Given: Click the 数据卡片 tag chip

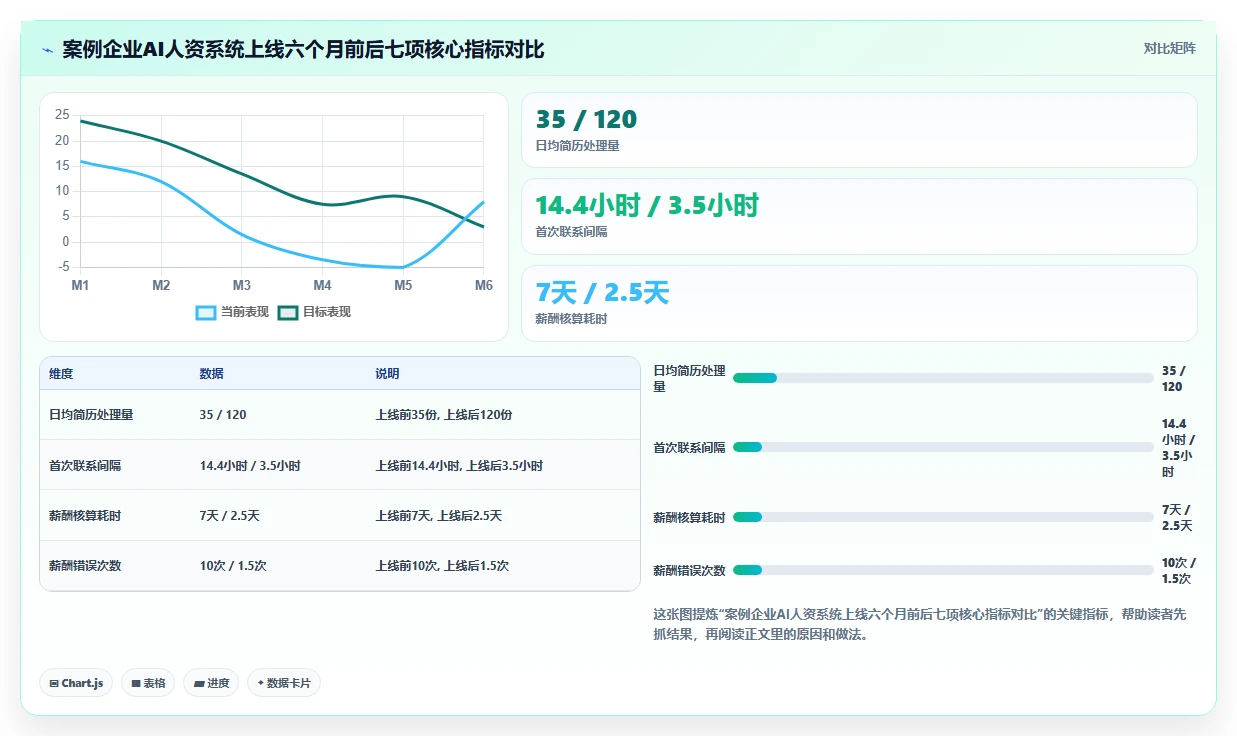Looking at the screenshot, I should (x=284, y=683).
